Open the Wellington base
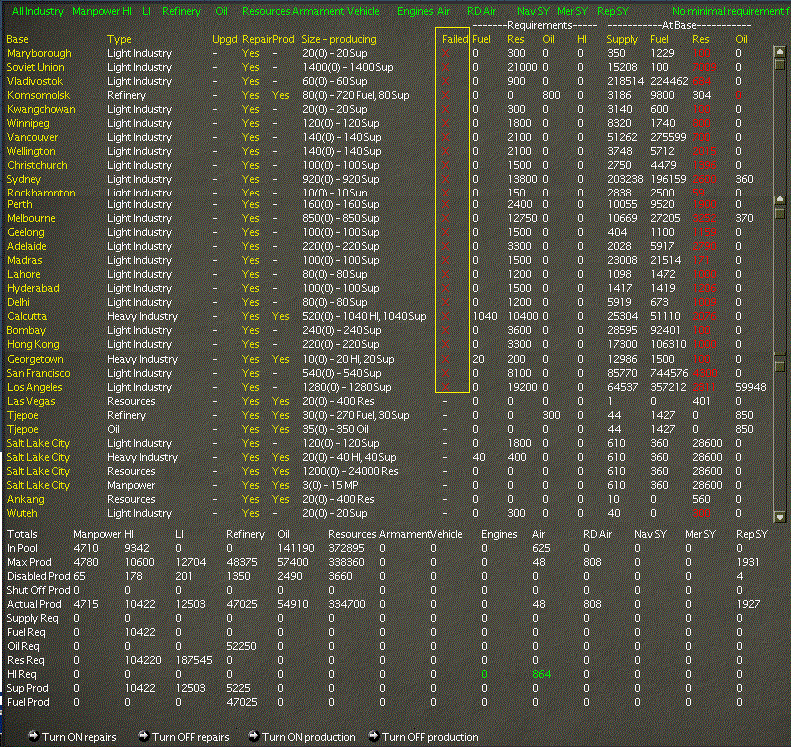Screen dimensions: 791x747 [31, 151]
